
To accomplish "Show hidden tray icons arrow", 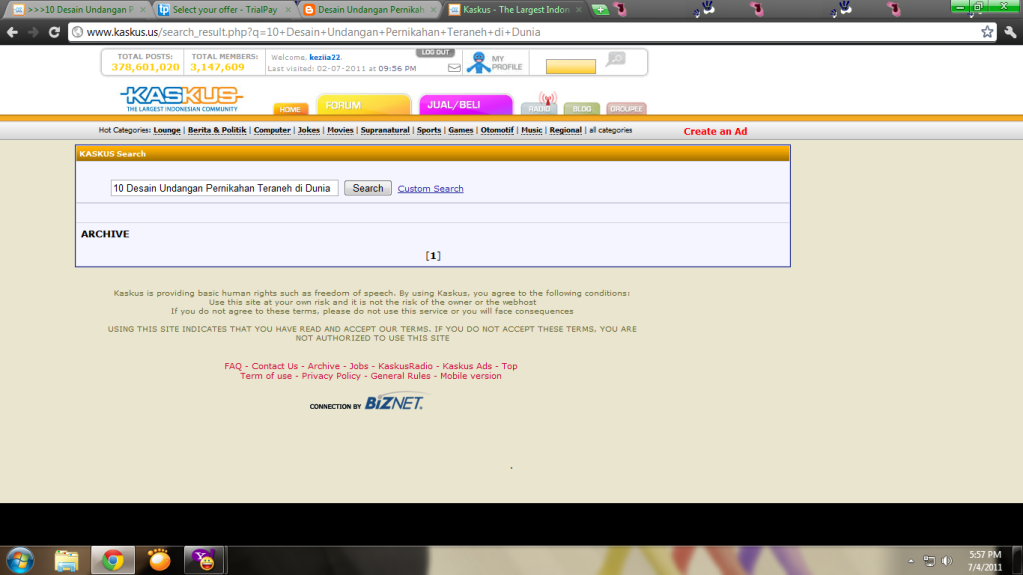I will pyautogui.click(x=911, y=561).
